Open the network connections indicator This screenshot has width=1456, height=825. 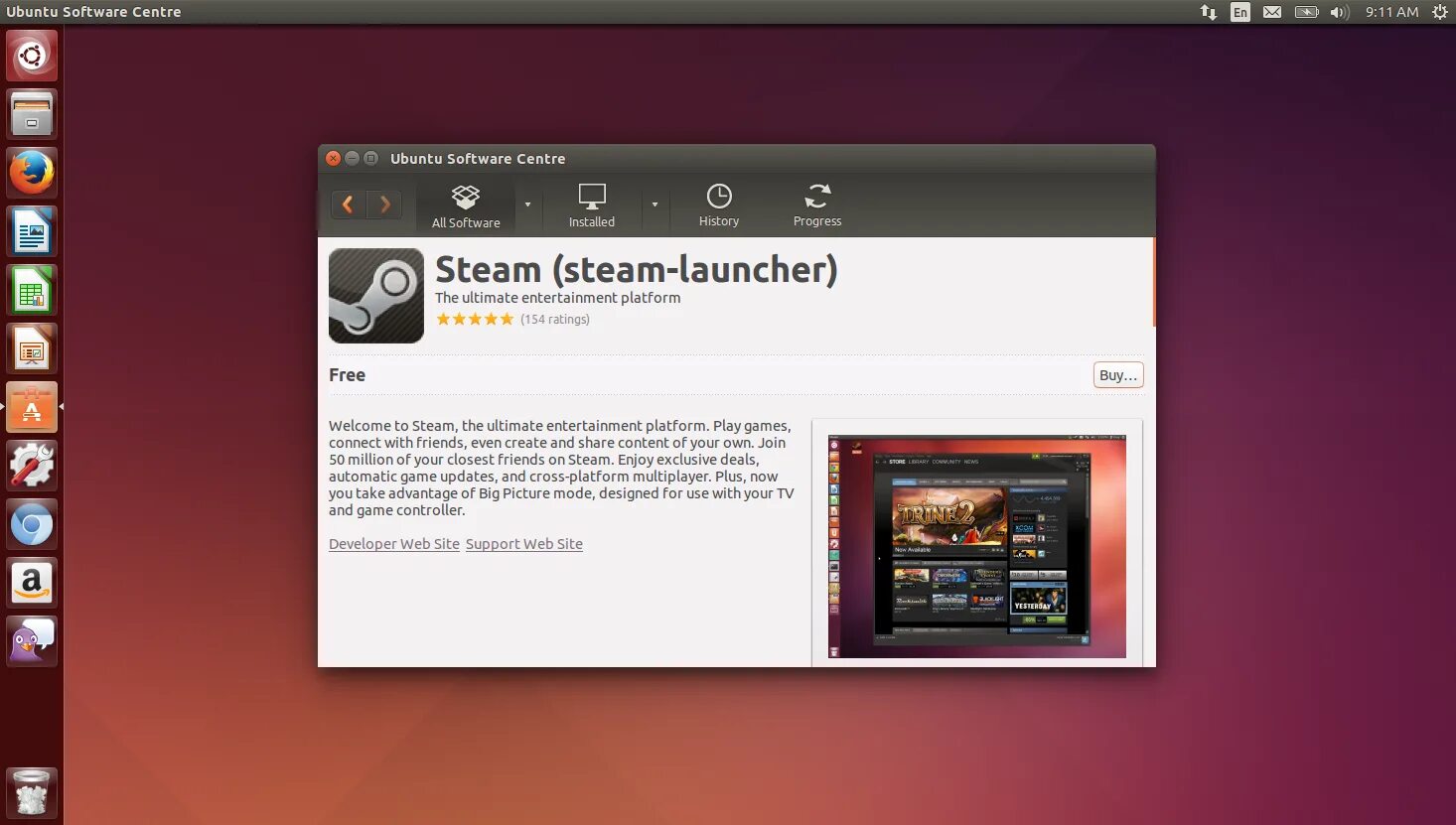pyautogui.click(x=1209, y=12)
